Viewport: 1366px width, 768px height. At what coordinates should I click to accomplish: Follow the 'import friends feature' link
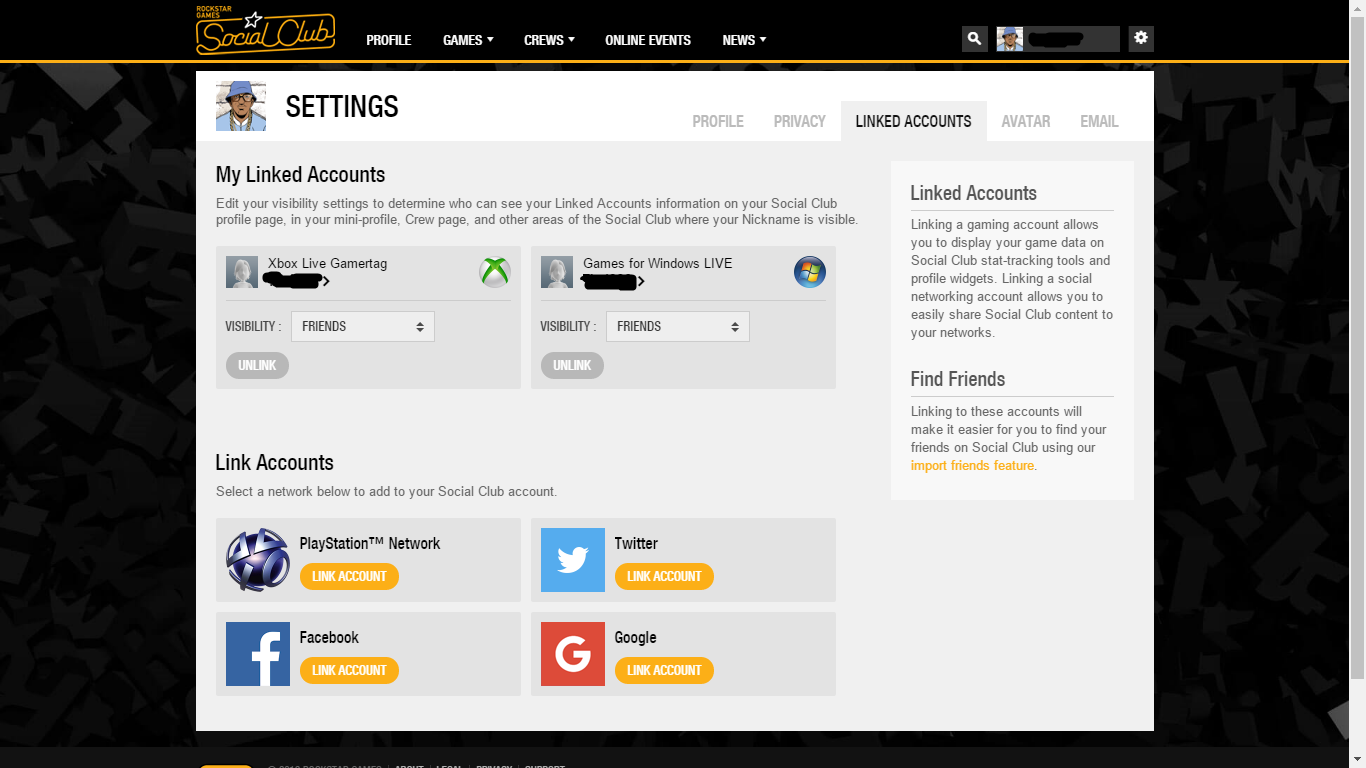click(x=972, y=465)
